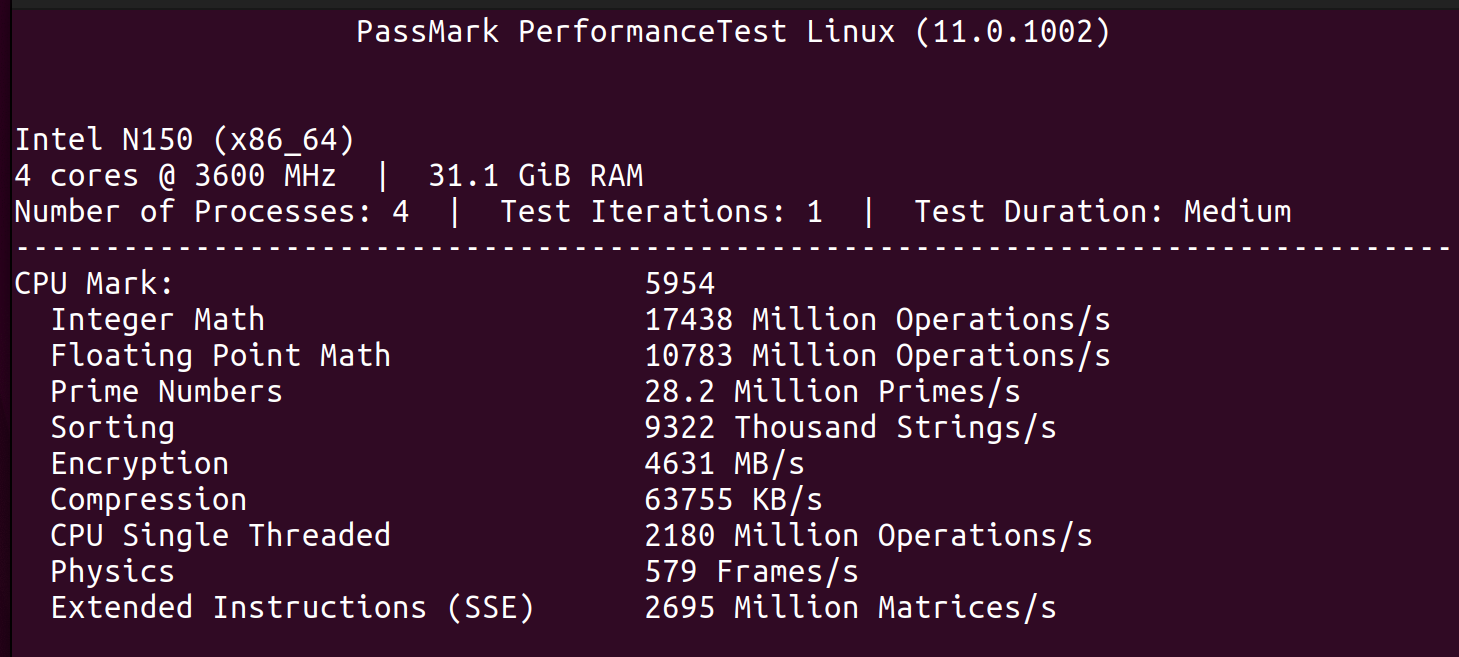This screenshot has width=1459, height=657.
Task: Click the 'Sorting' label
Action: pos(113,428)
